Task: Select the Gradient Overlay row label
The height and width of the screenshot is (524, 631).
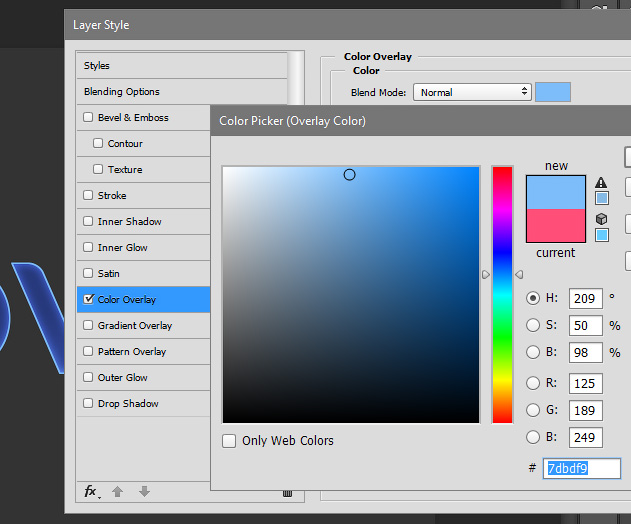Action: pos(135,326)
